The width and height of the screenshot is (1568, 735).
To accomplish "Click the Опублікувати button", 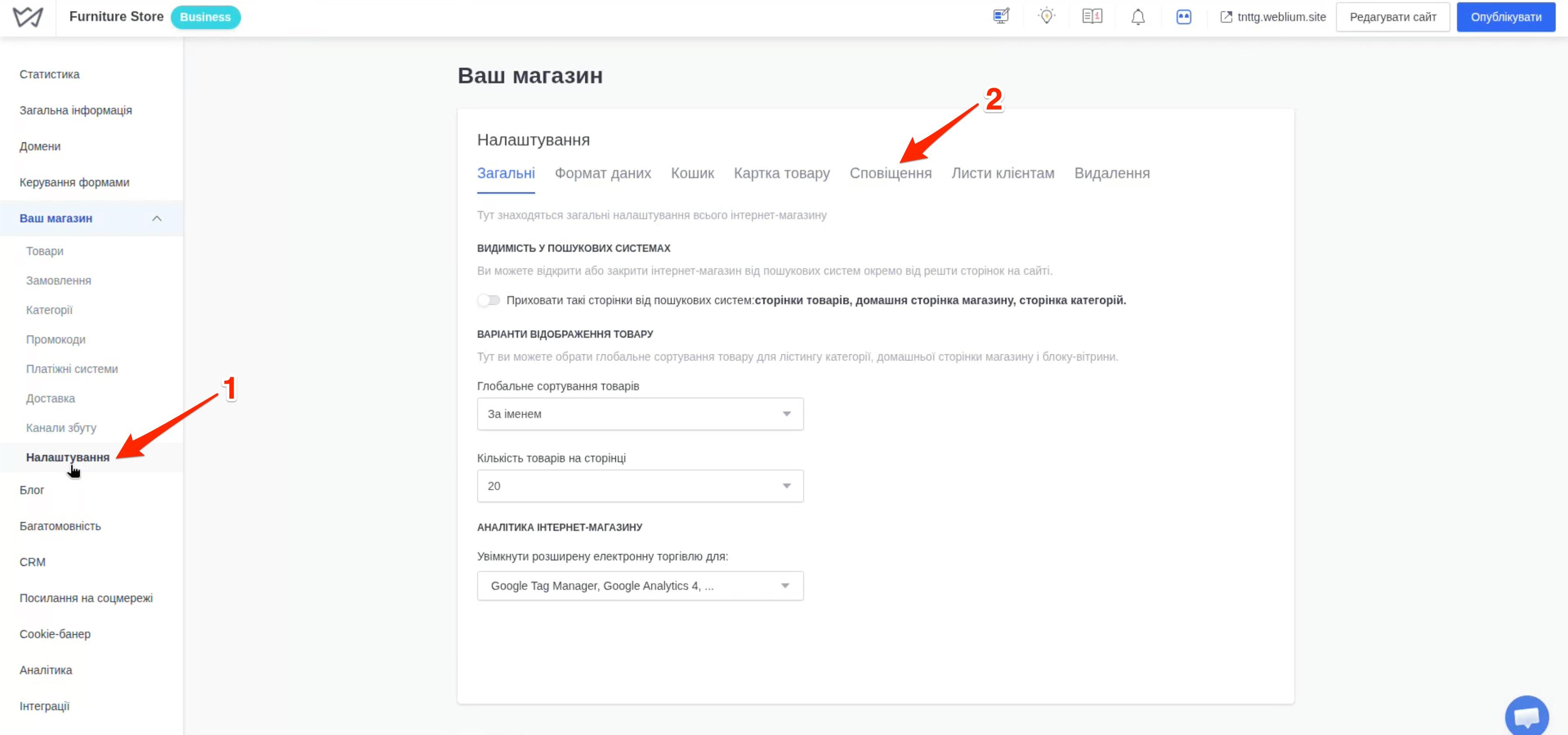I will (1506, 17).
